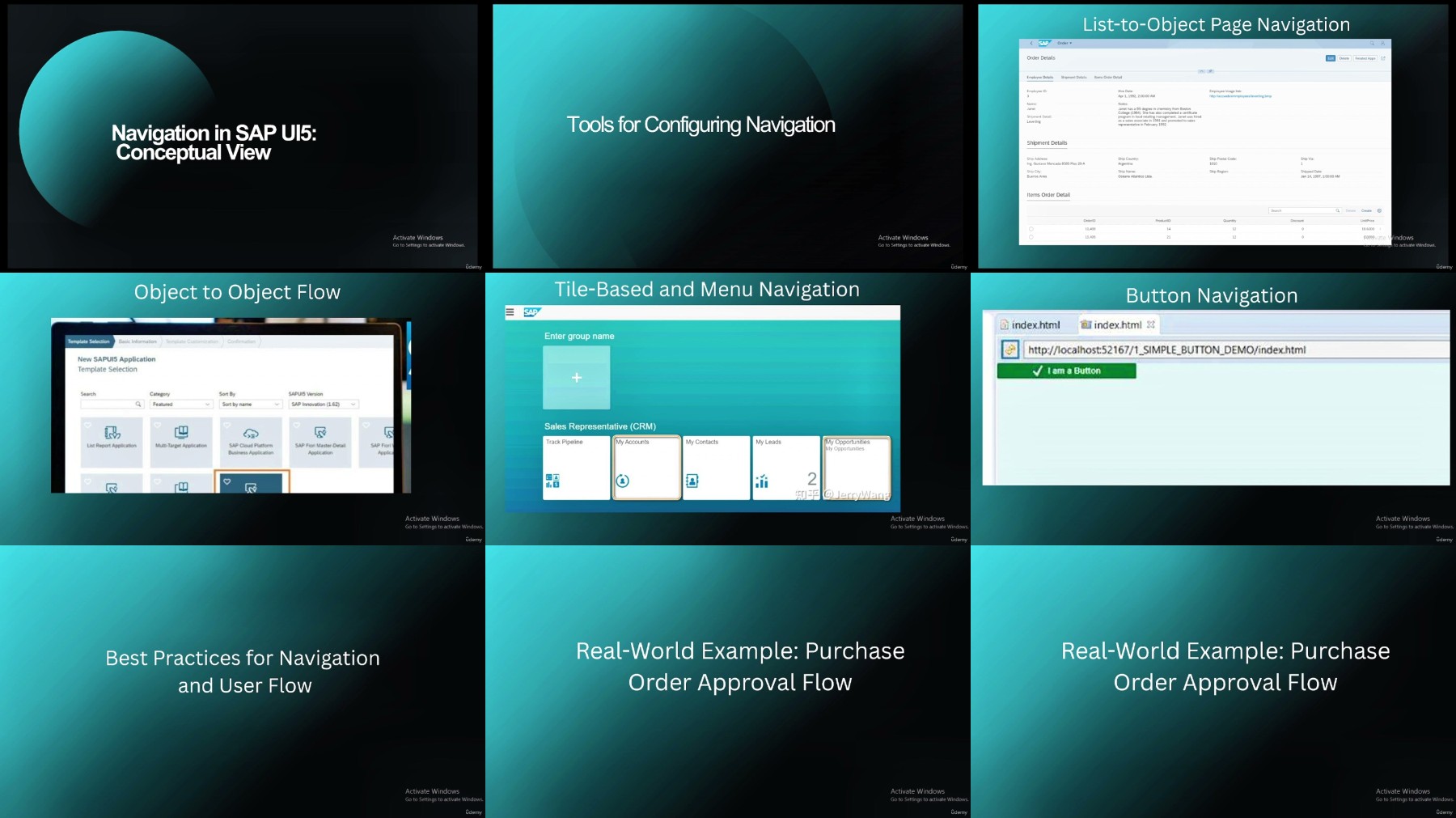
Task: Click the localhost URL address field
Action: tap(1236, 350)
